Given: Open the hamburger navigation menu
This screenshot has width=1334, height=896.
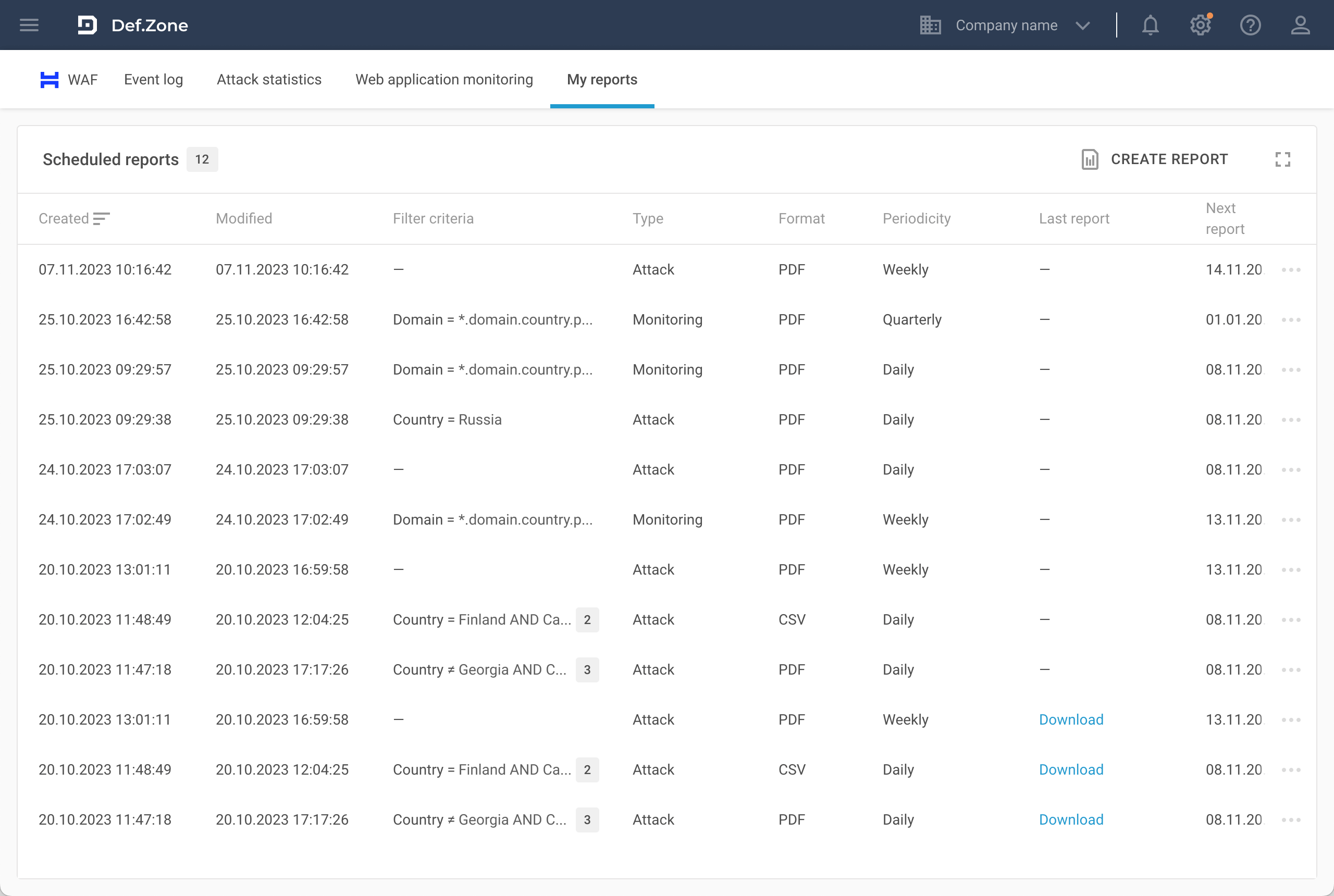Looking at the screenshot, I should tap(29, 25).
